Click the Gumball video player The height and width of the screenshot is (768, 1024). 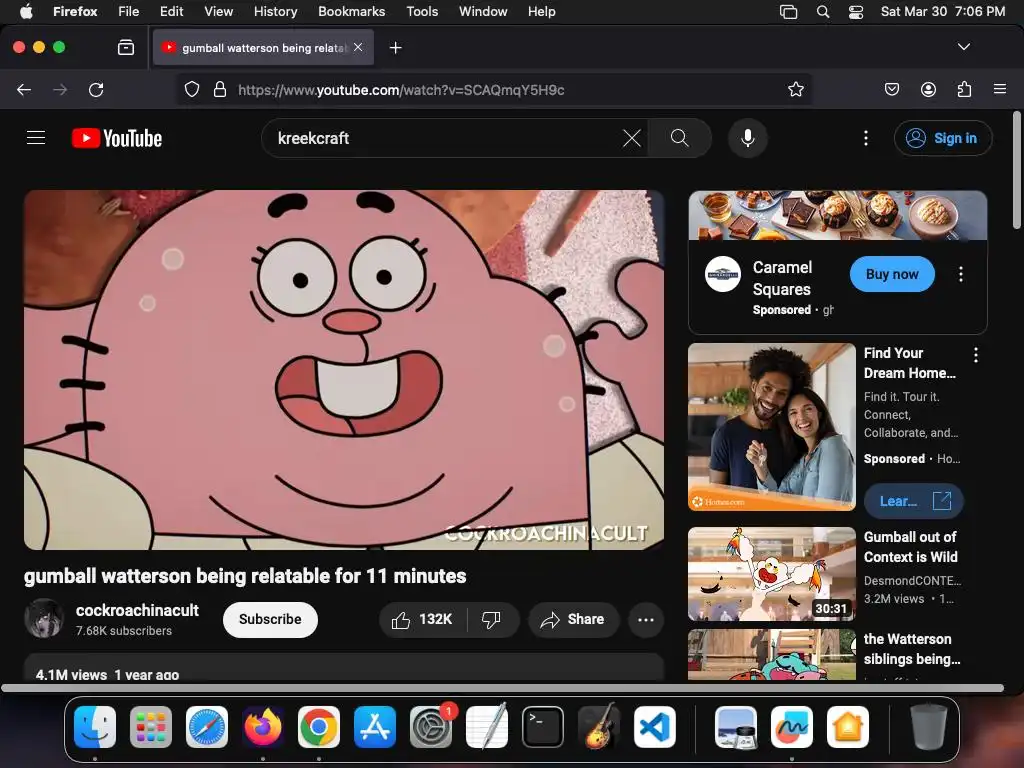coord(344,370)
